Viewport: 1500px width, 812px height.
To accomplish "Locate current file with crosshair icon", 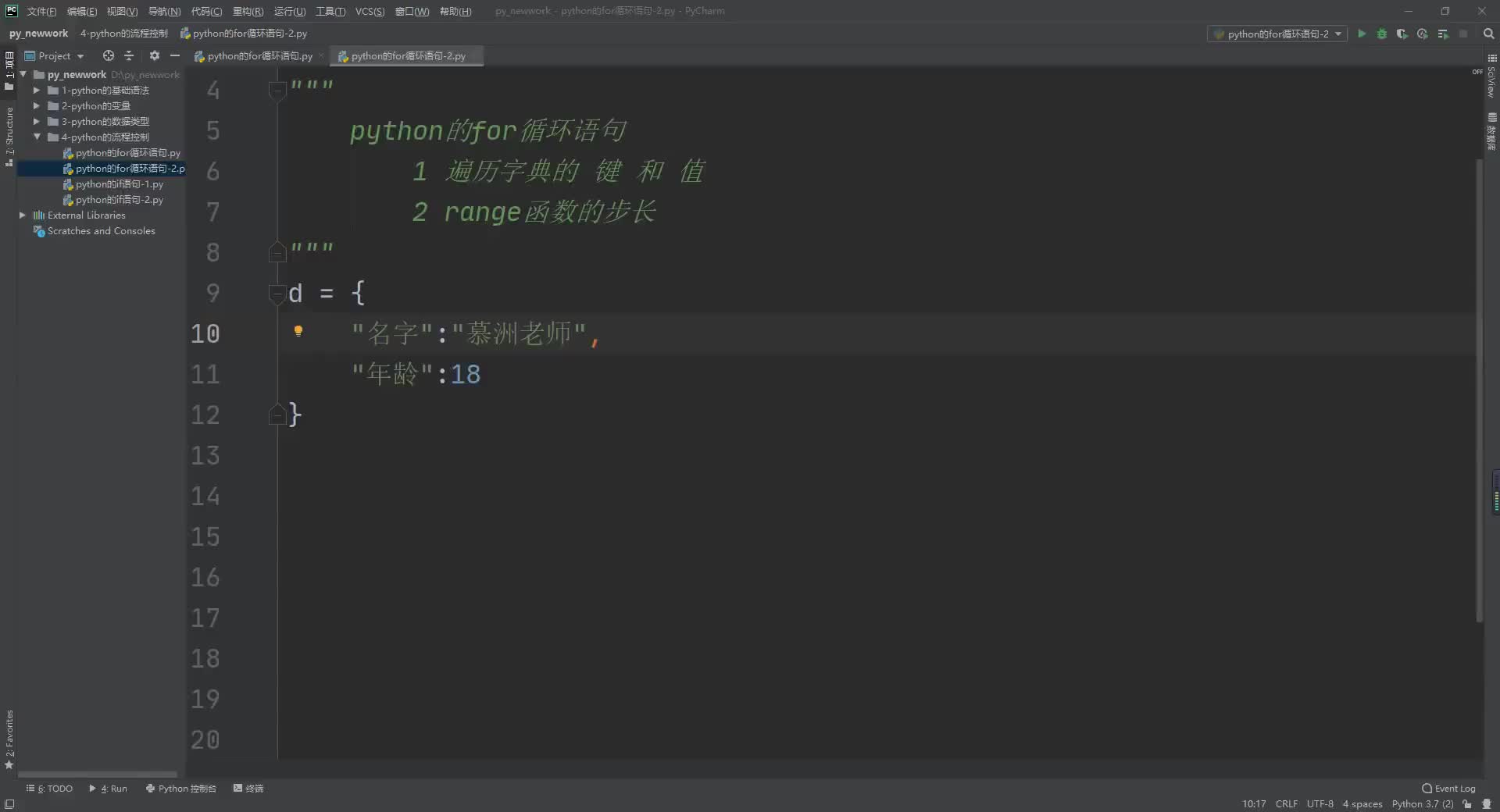I will (109, 55).
